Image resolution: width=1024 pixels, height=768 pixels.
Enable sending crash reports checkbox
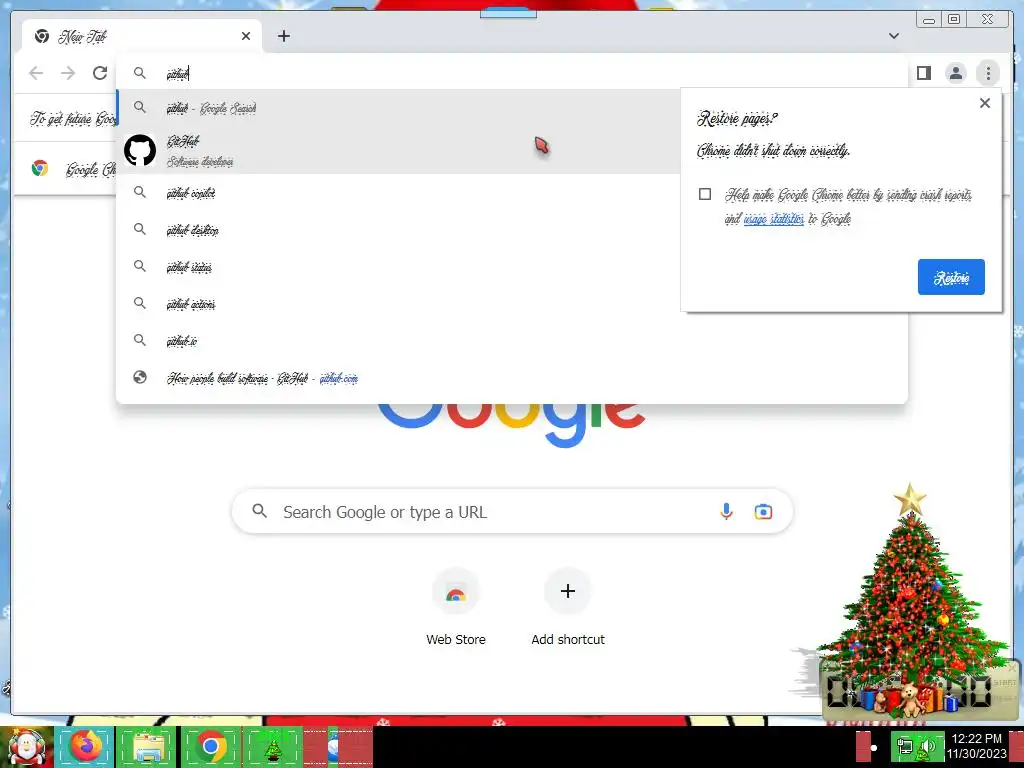(x=705, y=194)
